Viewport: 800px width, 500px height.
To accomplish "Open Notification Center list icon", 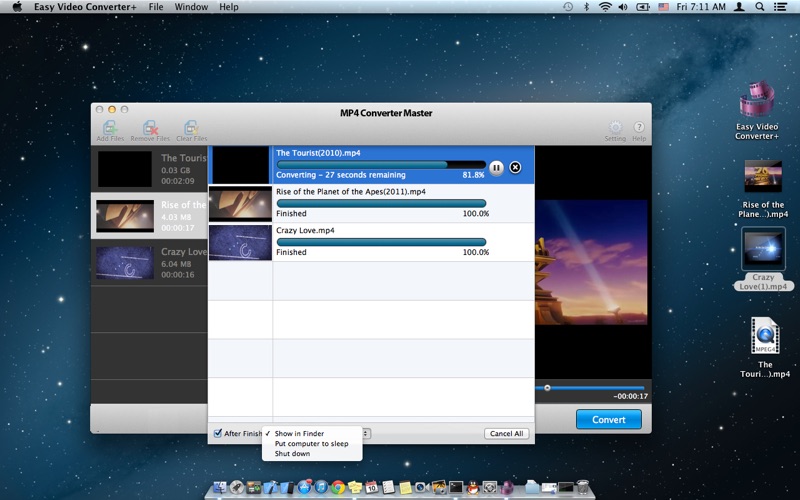I will pyautogui.click(x=780, y=7).
